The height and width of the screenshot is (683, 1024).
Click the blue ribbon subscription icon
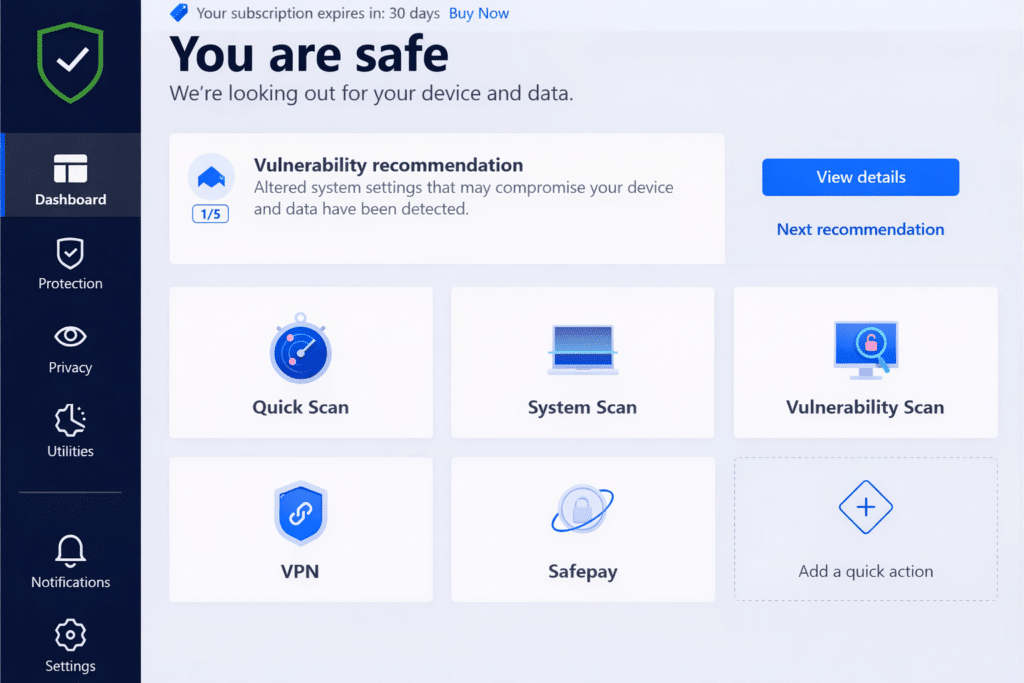click(179, 13)
